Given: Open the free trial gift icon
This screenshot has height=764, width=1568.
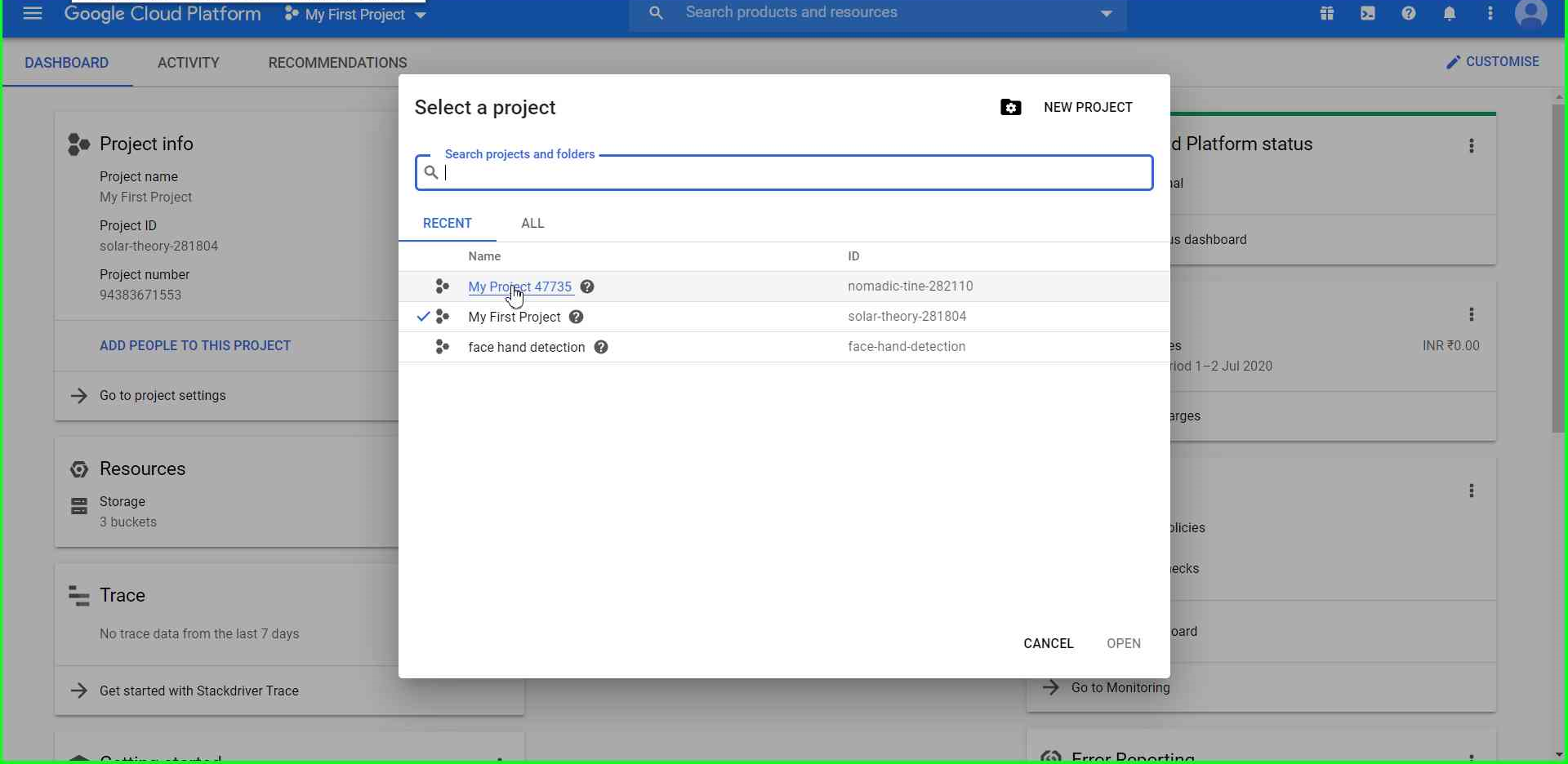Looking at the screenshot, I should [1327, 13].
